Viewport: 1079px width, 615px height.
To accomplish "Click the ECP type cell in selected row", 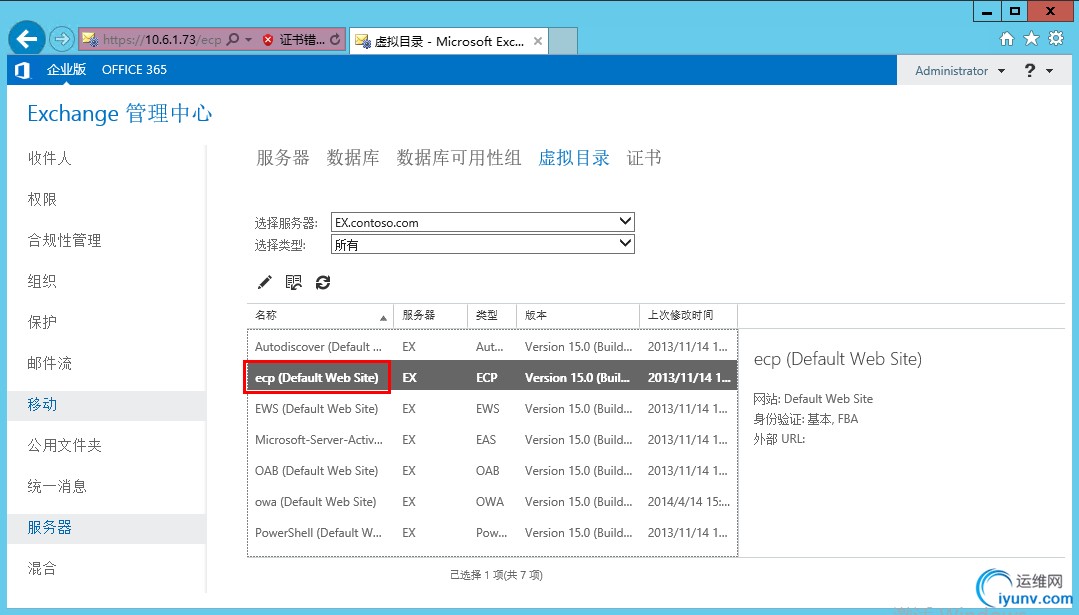I will [x=487, y=378].
